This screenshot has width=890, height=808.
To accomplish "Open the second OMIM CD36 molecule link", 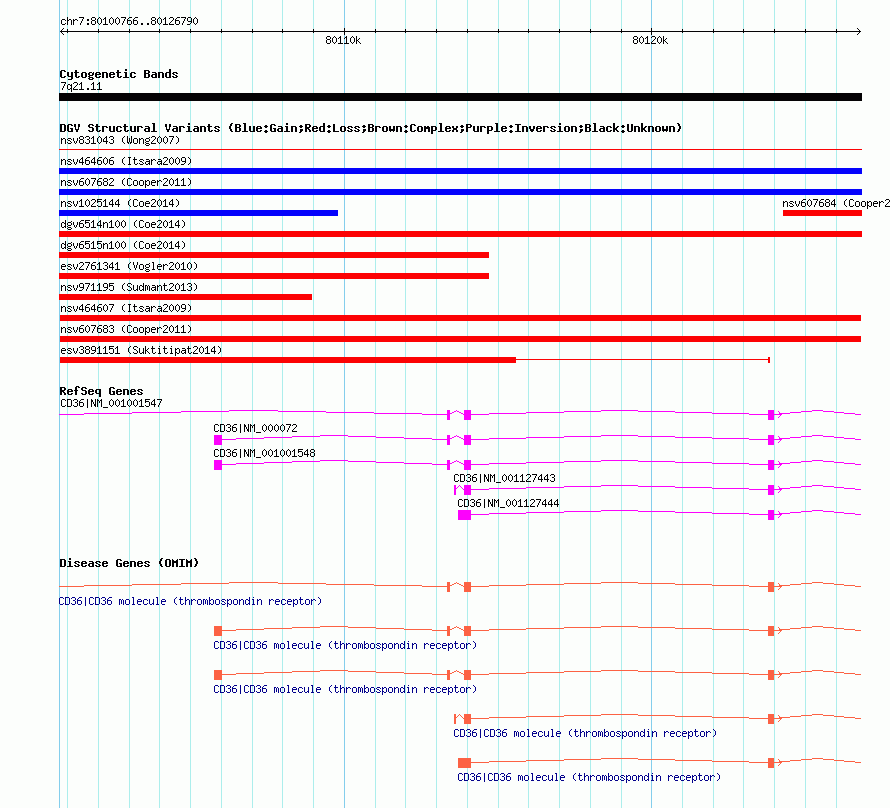I will [345, 645].
